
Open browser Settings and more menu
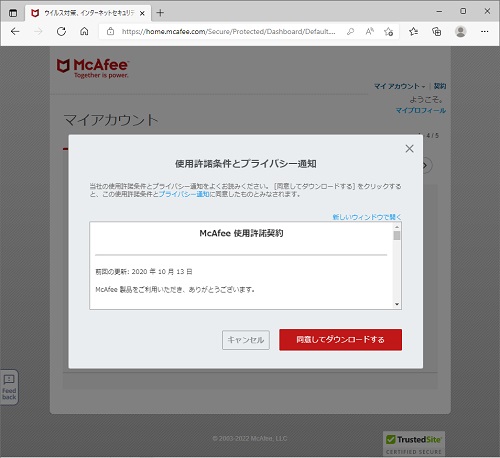(485, 32)
